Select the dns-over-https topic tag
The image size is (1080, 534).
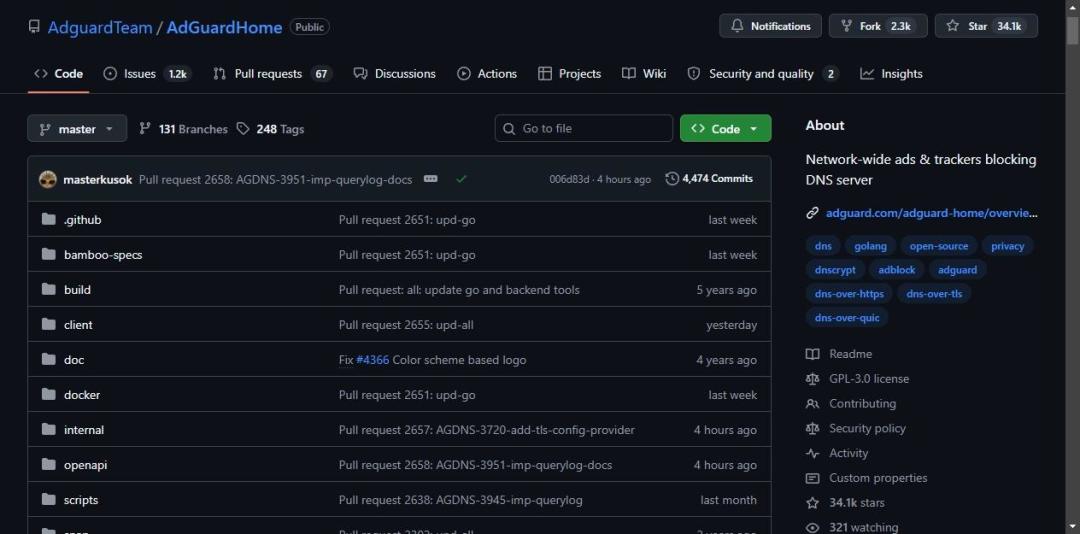849,294
